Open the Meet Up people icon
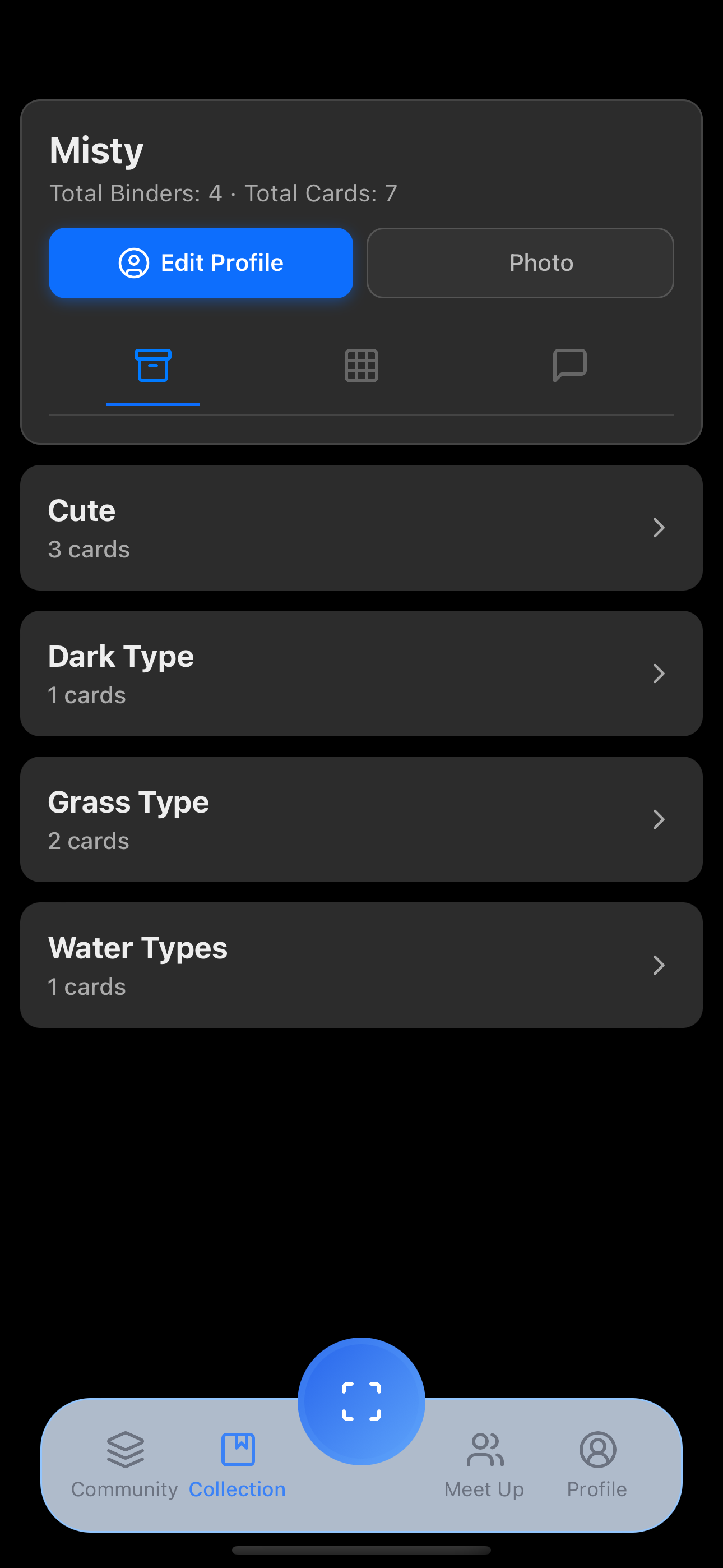 pyautogui.click(x=485, y=1449)
